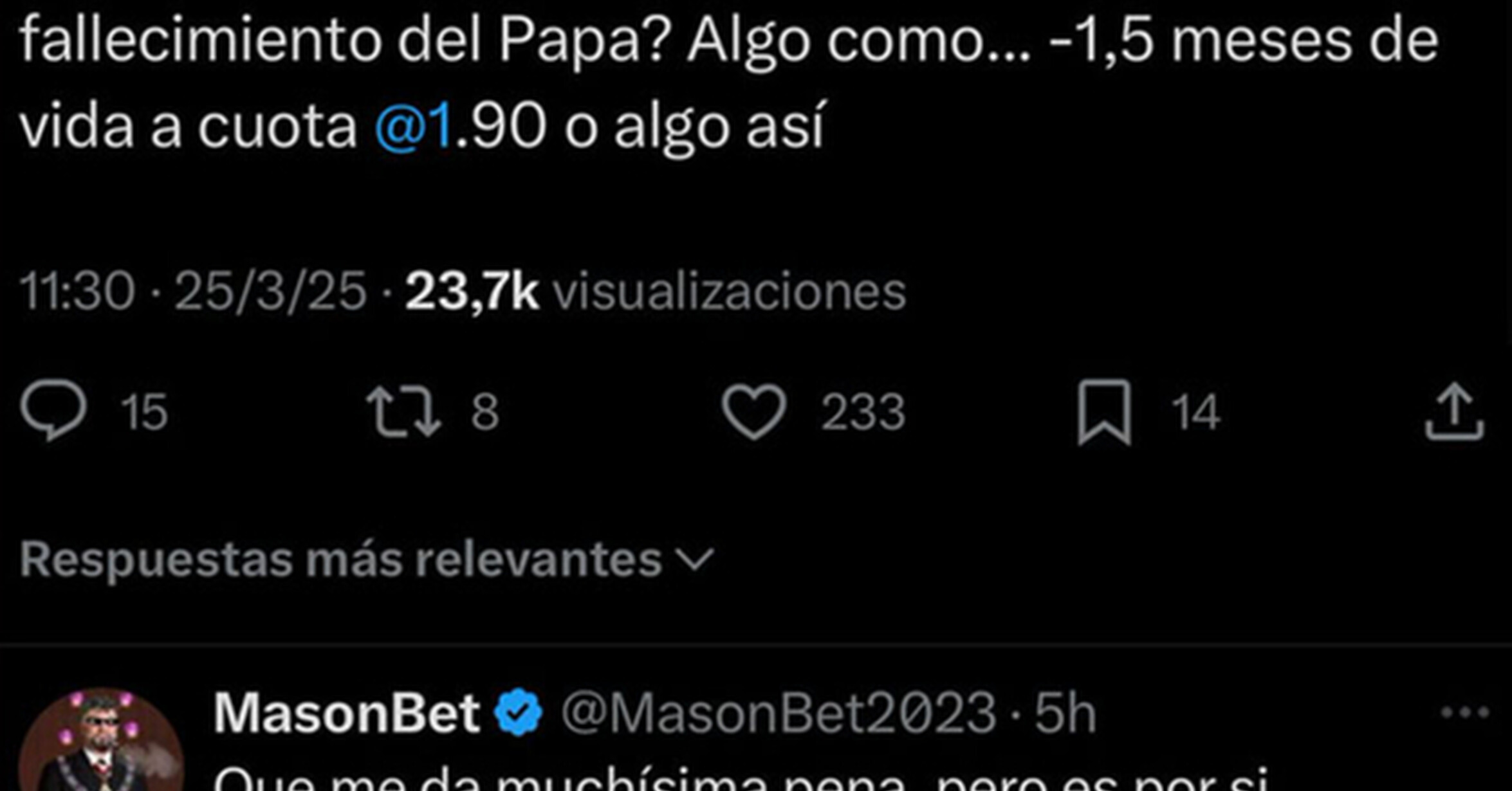Viewport: 1512px width, 791px height.
Task: Open the @MasonBet2023 handle link
Action: click(x=779, y=713)
